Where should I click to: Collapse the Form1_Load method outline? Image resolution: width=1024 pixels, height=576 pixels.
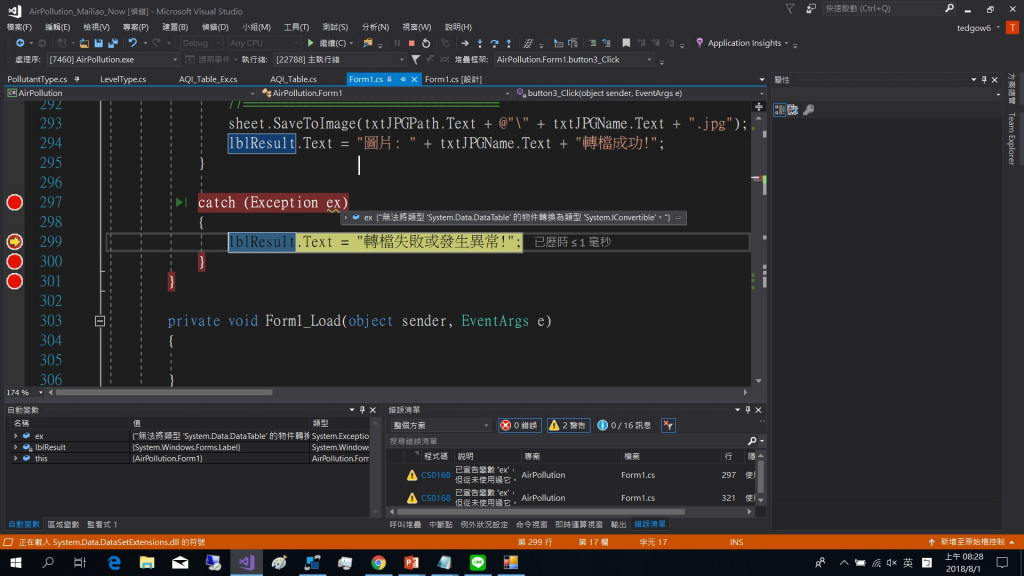(x=99, y=321)
